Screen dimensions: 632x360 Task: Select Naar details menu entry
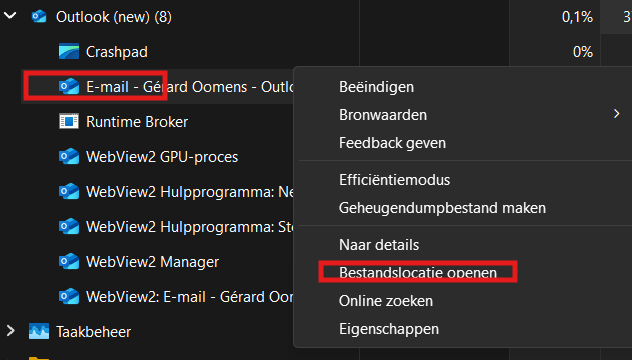379,245
